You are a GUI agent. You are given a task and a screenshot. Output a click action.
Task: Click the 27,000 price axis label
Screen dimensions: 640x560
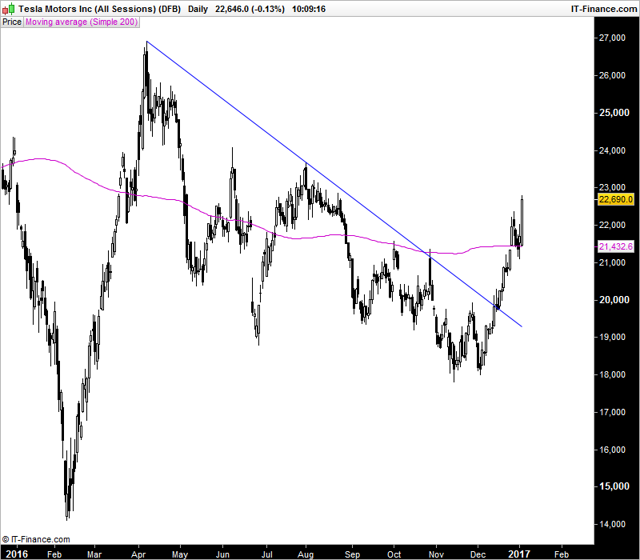[x=612, y=38]
